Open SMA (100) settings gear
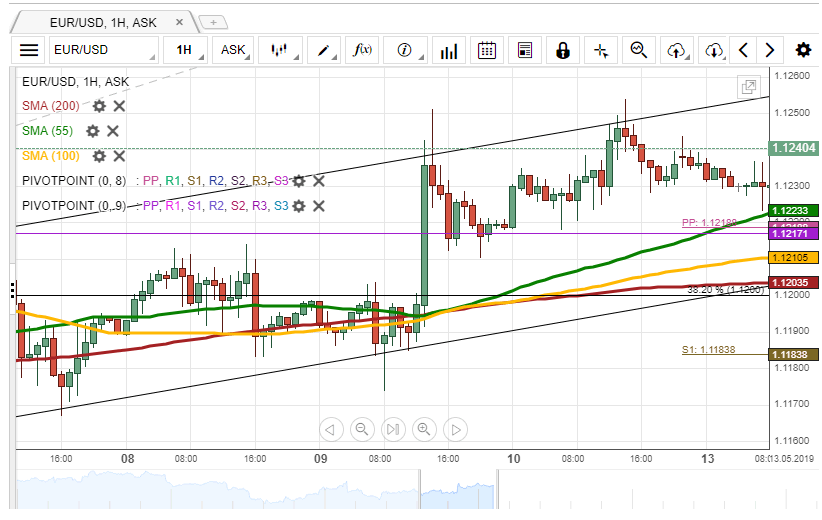The height and width of the screenshot is (520, 822). (99, 156)
